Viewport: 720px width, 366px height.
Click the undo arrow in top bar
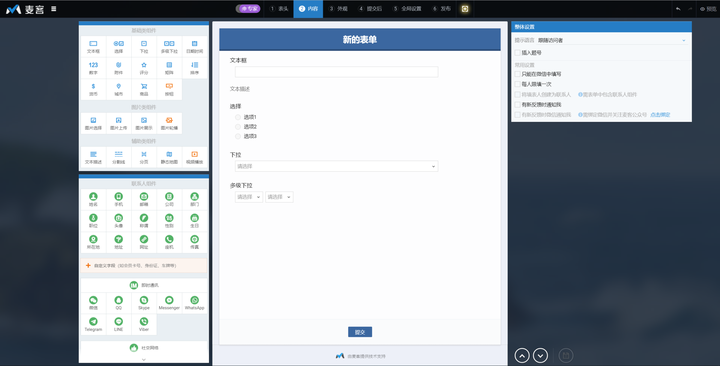[678, 9]
